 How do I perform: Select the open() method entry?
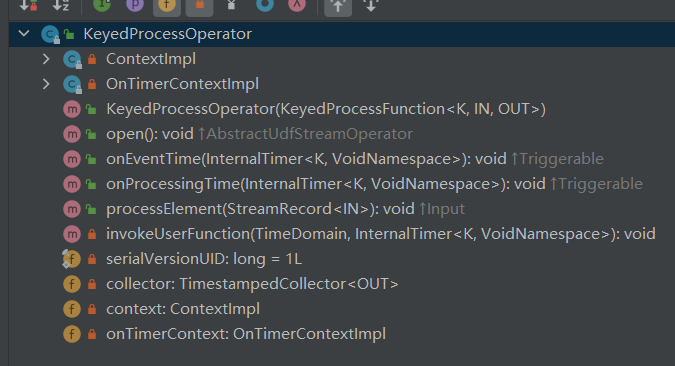(259, 134)
